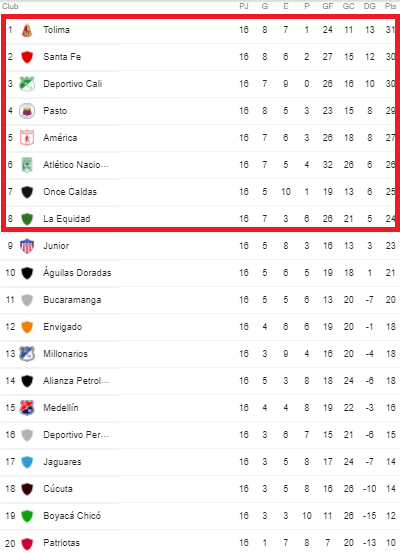Click the Atlético Nacional crest icon
The height and width of the screenshot is (553, 400).
(27, 165)
